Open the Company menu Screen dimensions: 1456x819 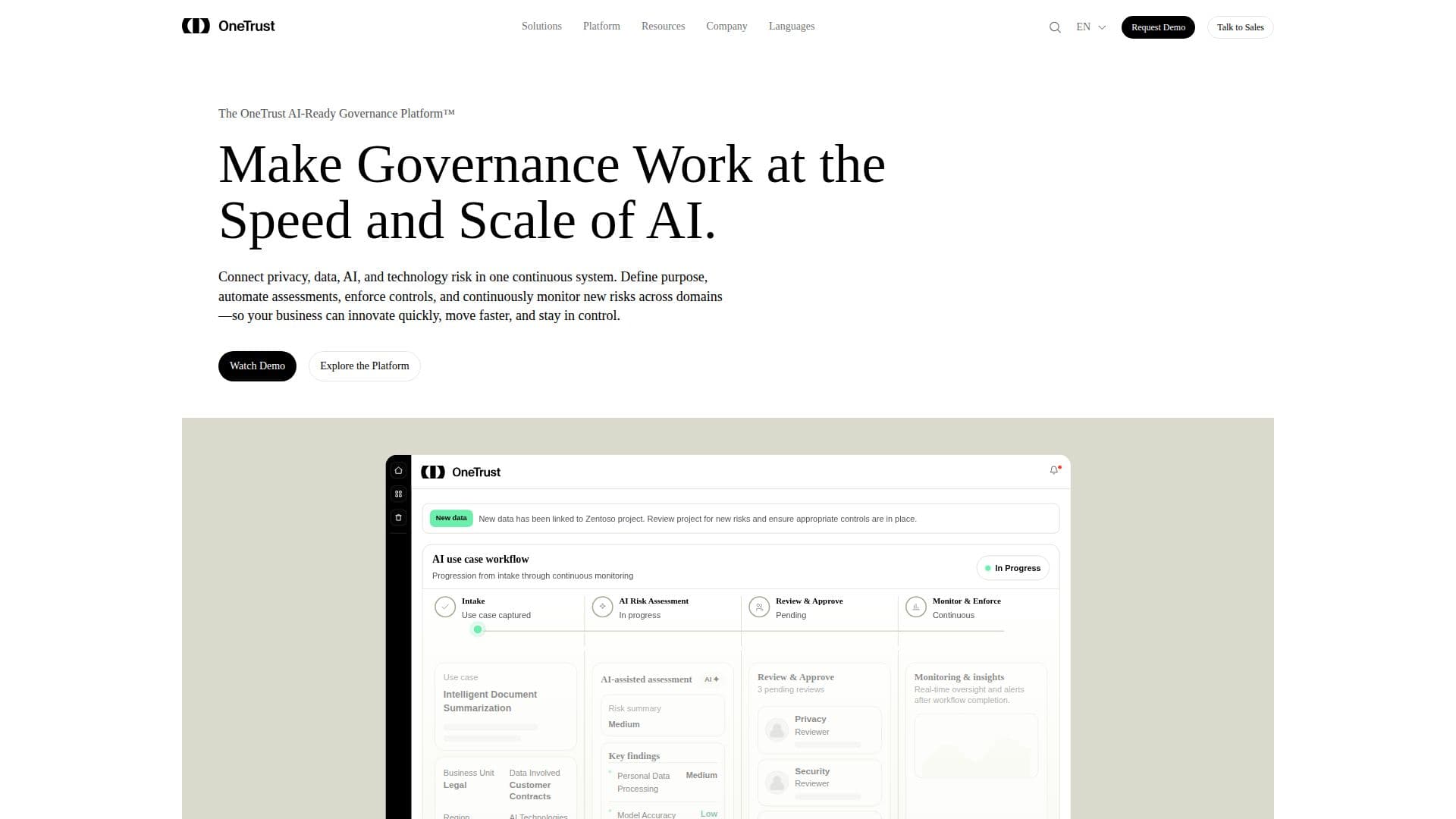726,26
